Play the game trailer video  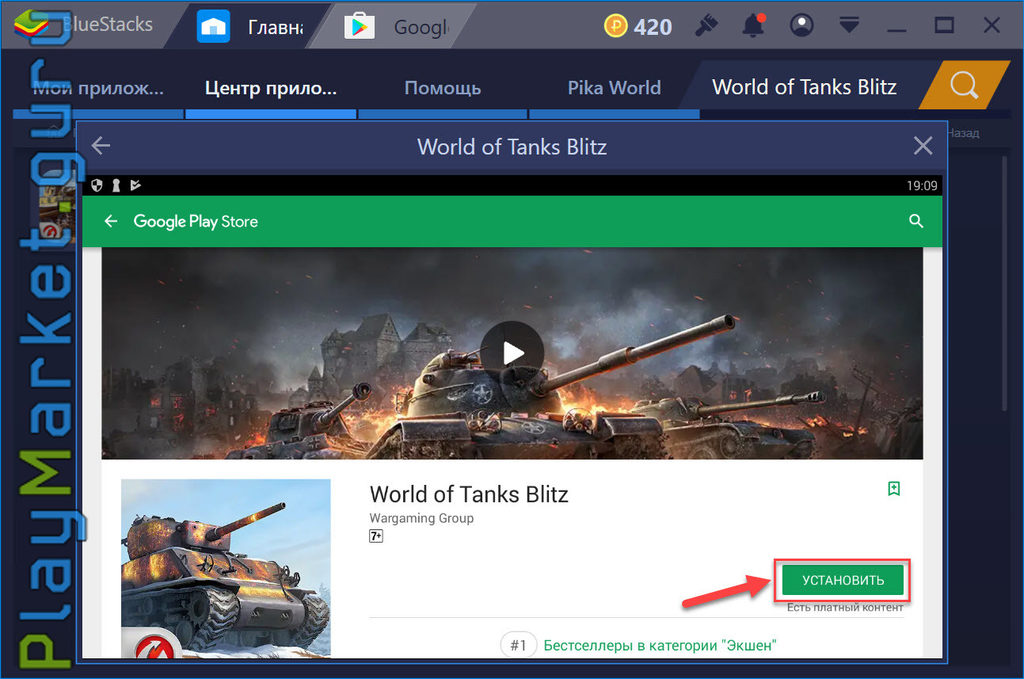click(x=512, y=353)
